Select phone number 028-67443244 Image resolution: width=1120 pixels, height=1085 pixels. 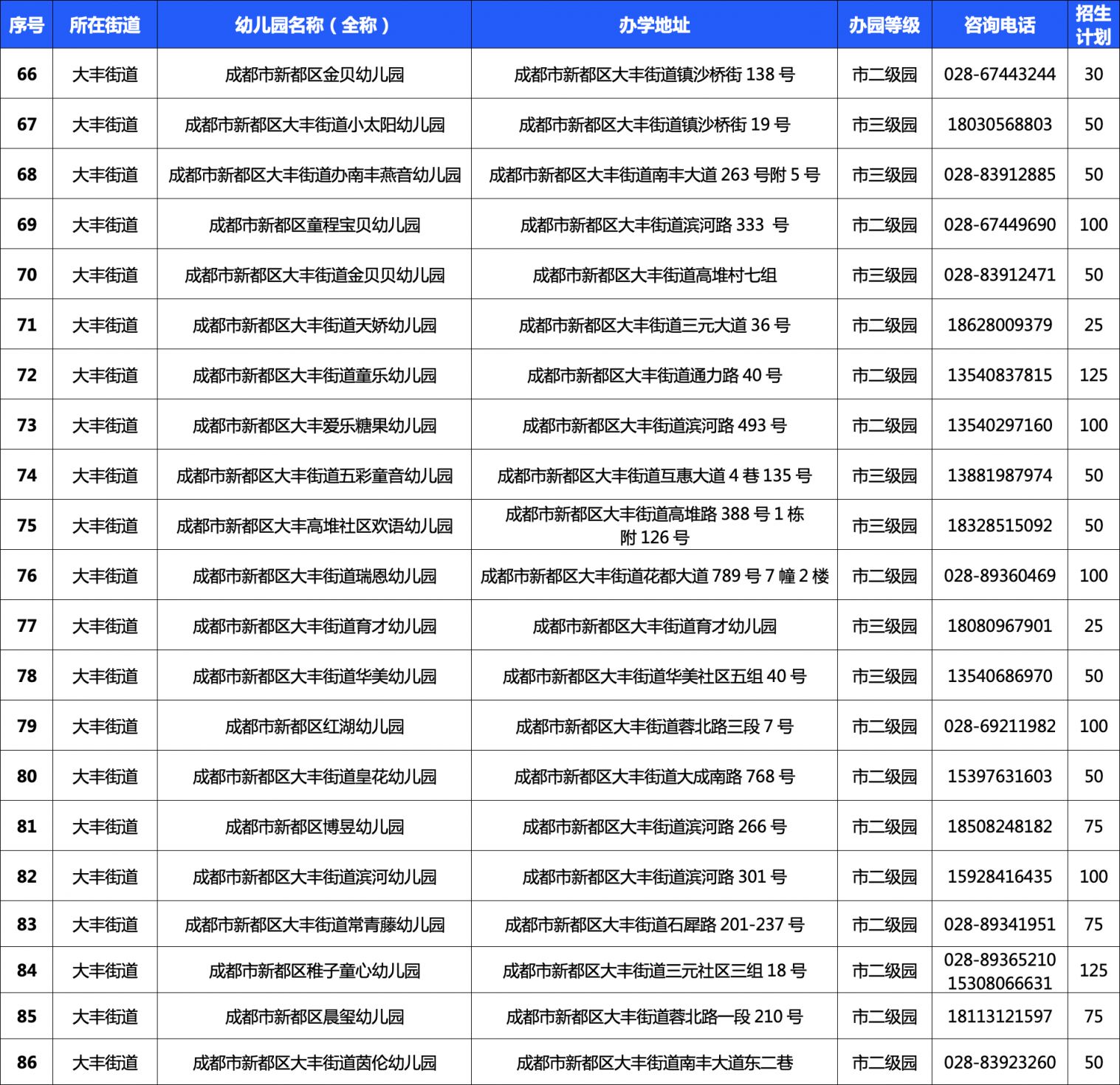click(1000, 75)
